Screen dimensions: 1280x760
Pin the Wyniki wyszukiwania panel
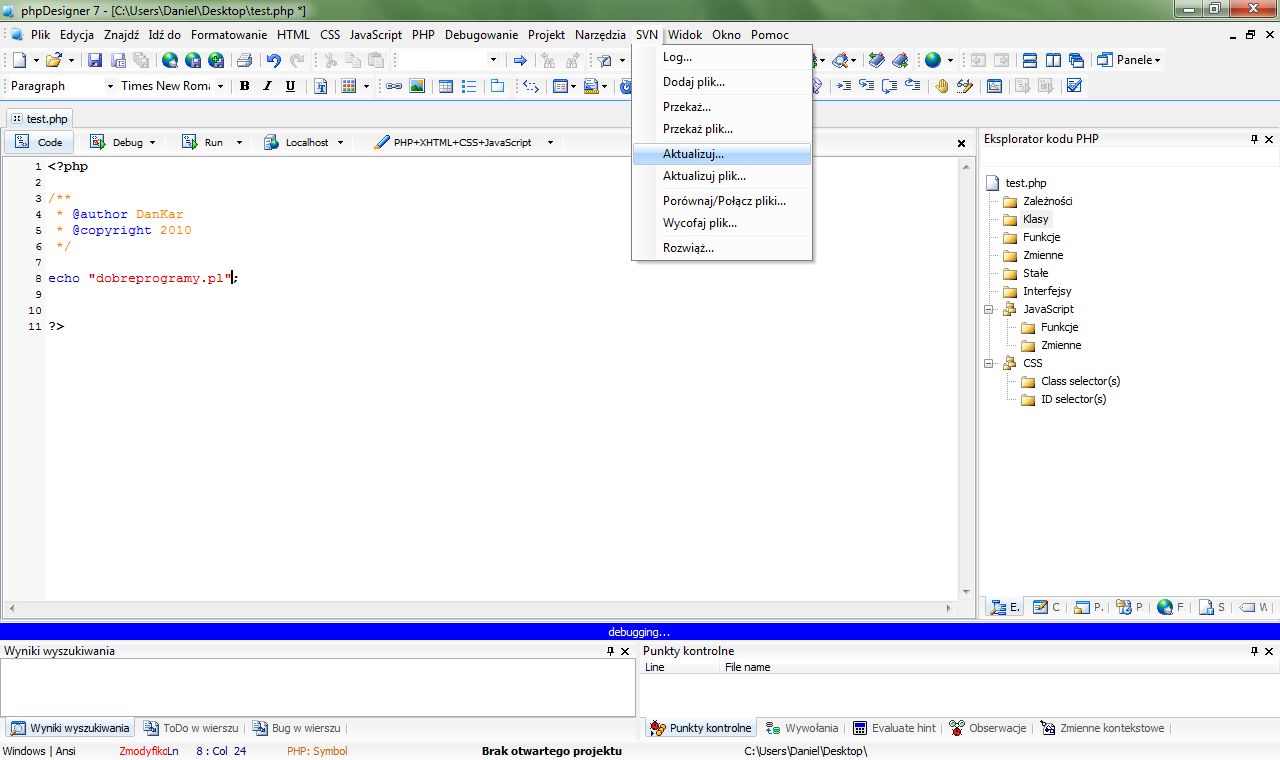click(x=611, y=651)
